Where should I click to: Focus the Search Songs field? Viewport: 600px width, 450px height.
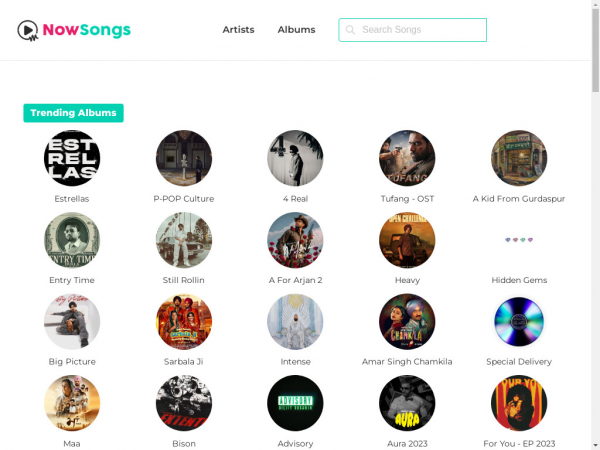point(420,30)
